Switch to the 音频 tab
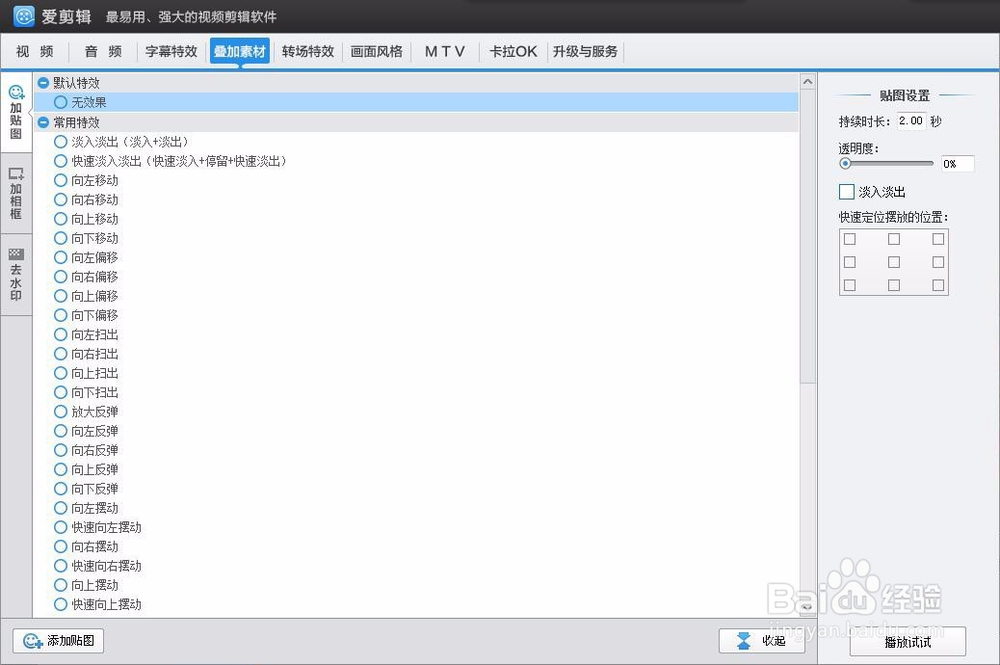 coord(103,52)
